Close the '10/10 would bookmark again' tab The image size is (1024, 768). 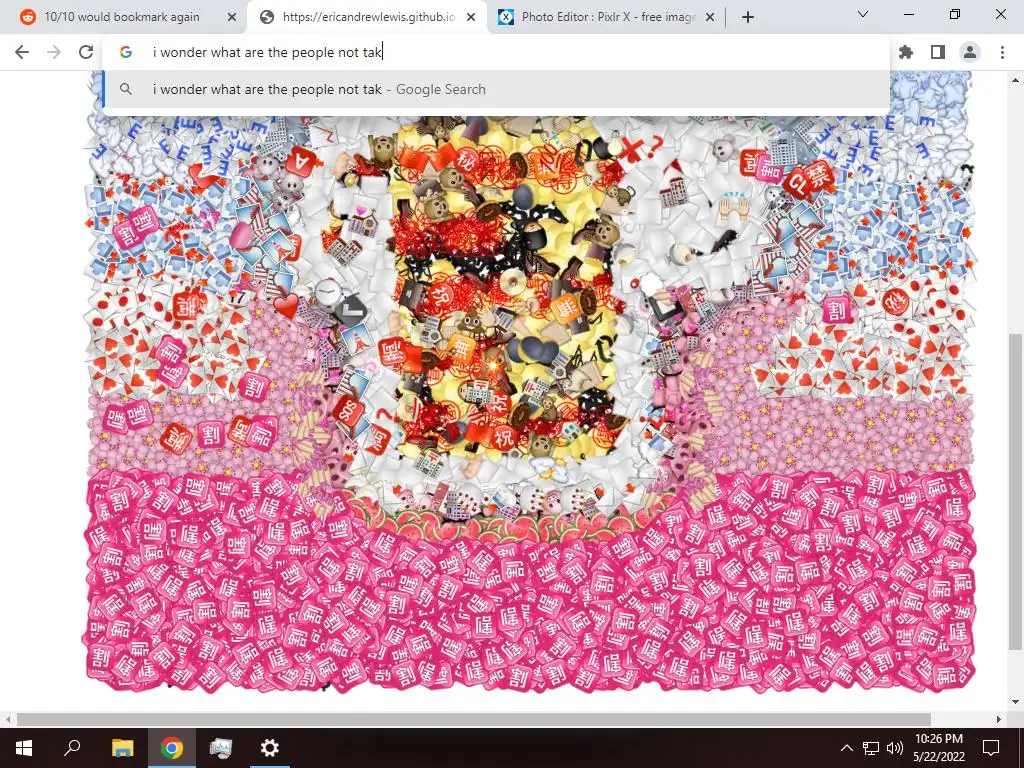pos(231,18)
